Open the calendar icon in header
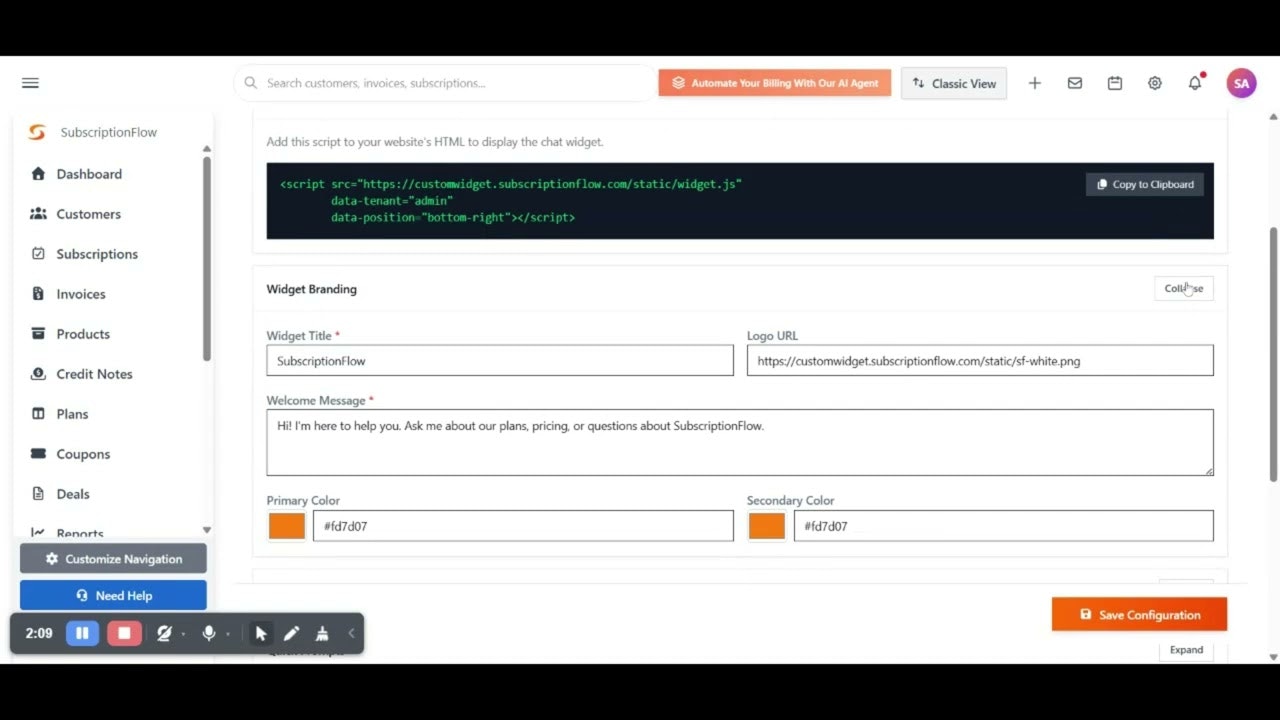 click(1115, 83)
